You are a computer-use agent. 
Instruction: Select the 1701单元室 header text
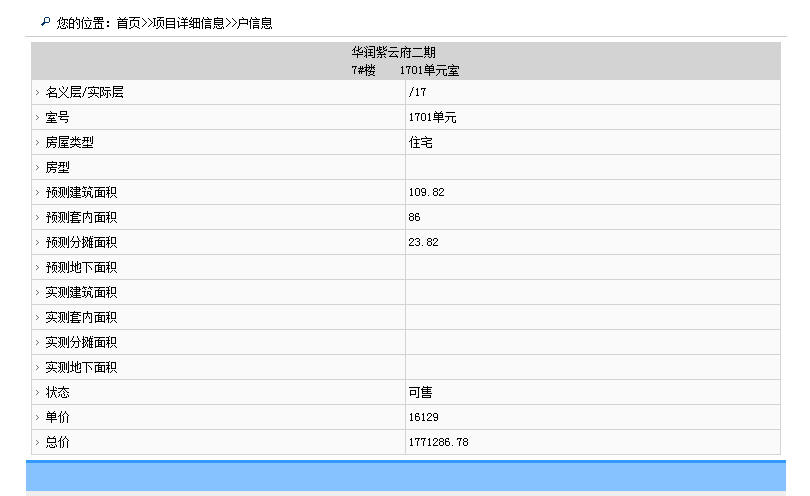tap(429, 70)
